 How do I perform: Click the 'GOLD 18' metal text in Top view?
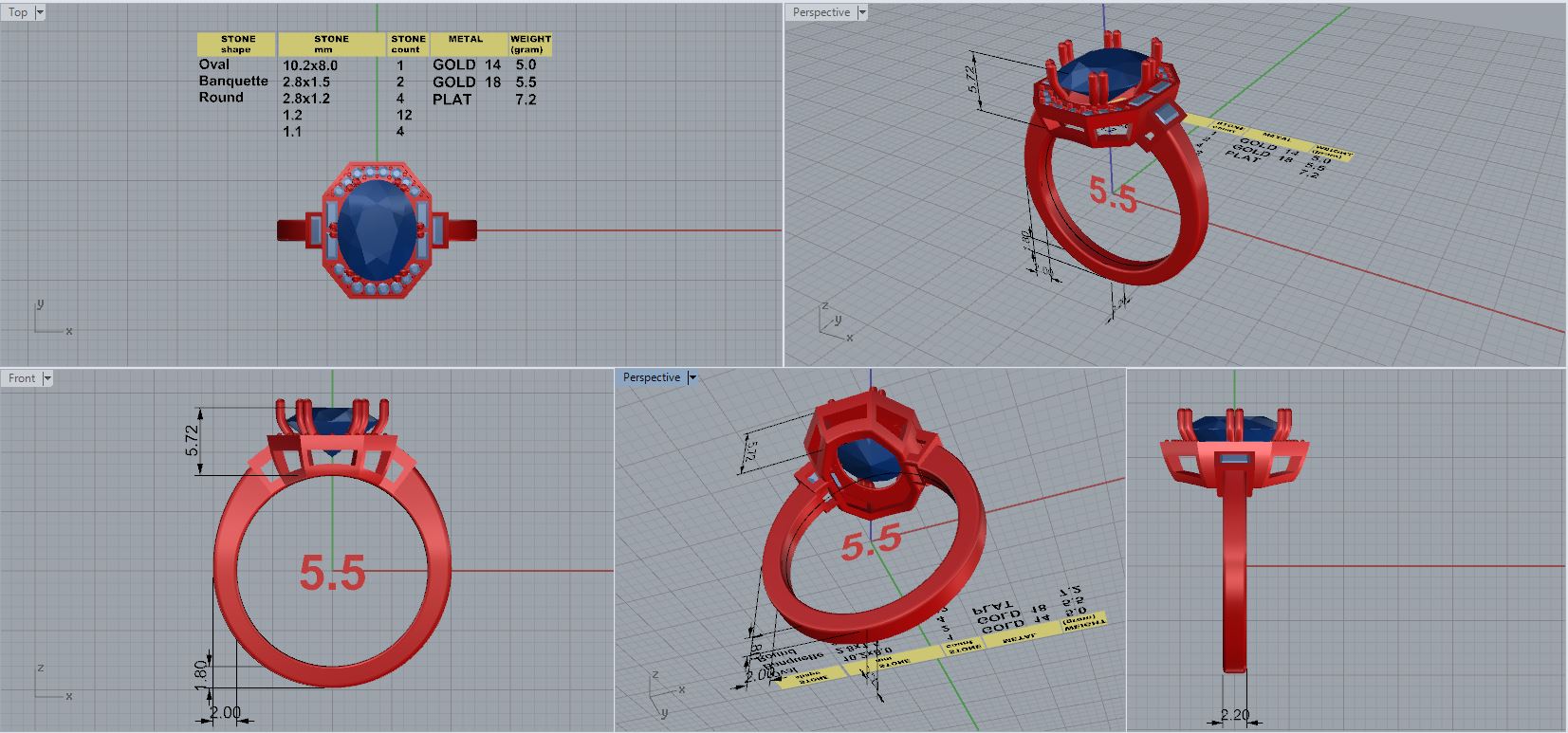point(467,82)
